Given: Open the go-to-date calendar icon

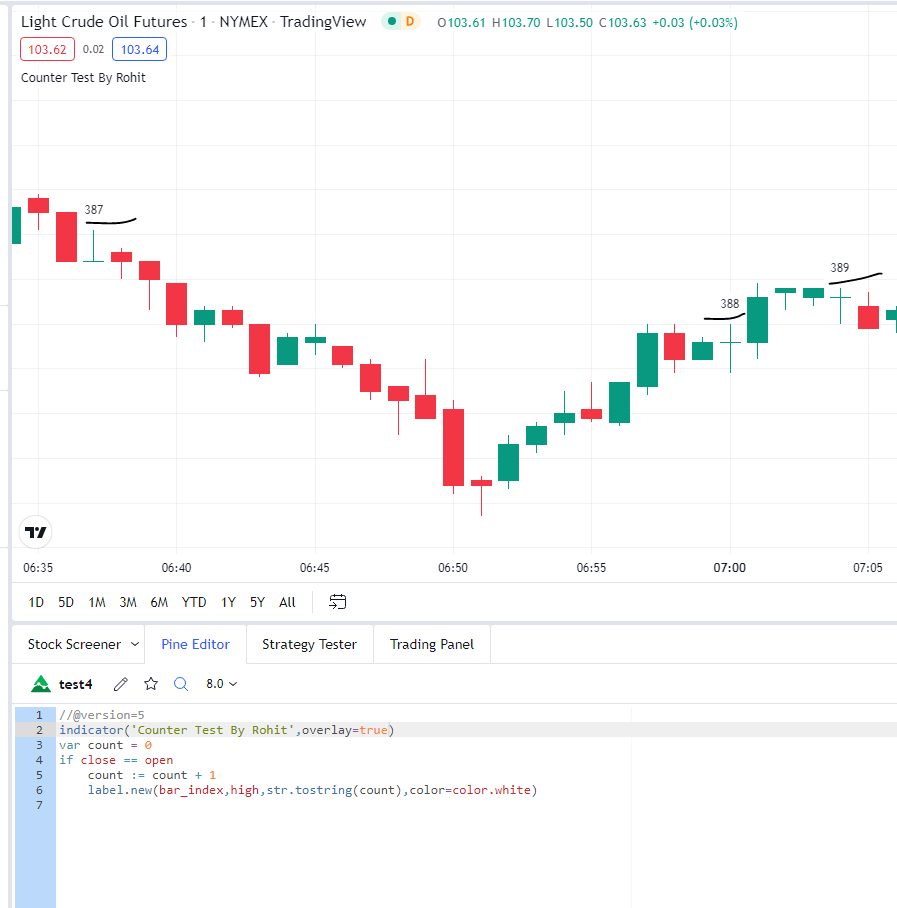Looking at the screenshot, I should (337, 602).
